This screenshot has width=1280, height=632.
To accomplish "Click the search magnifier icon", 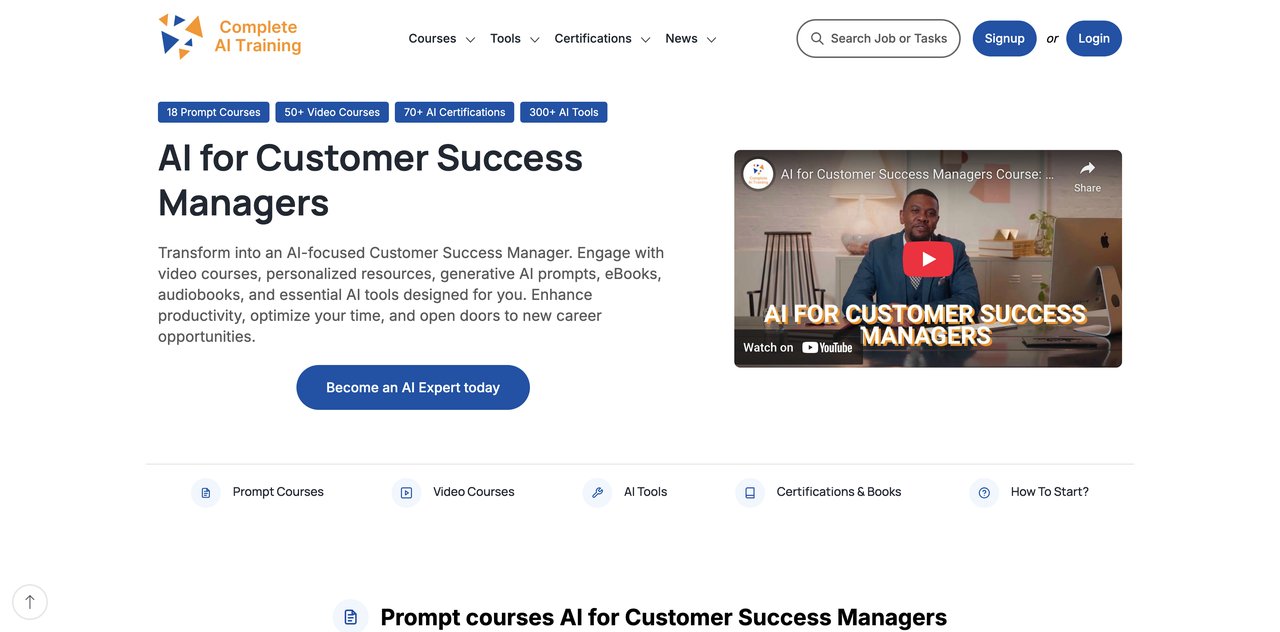I will tap(817, 39).
